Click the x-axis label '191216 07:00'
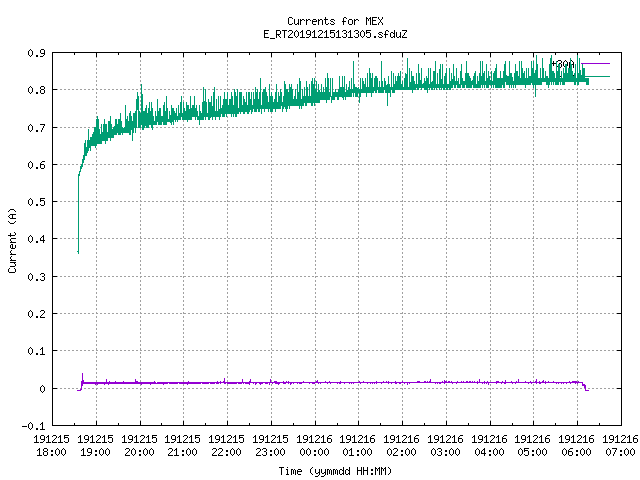Screen dimensions: 640x480 (x=620, y=446)
